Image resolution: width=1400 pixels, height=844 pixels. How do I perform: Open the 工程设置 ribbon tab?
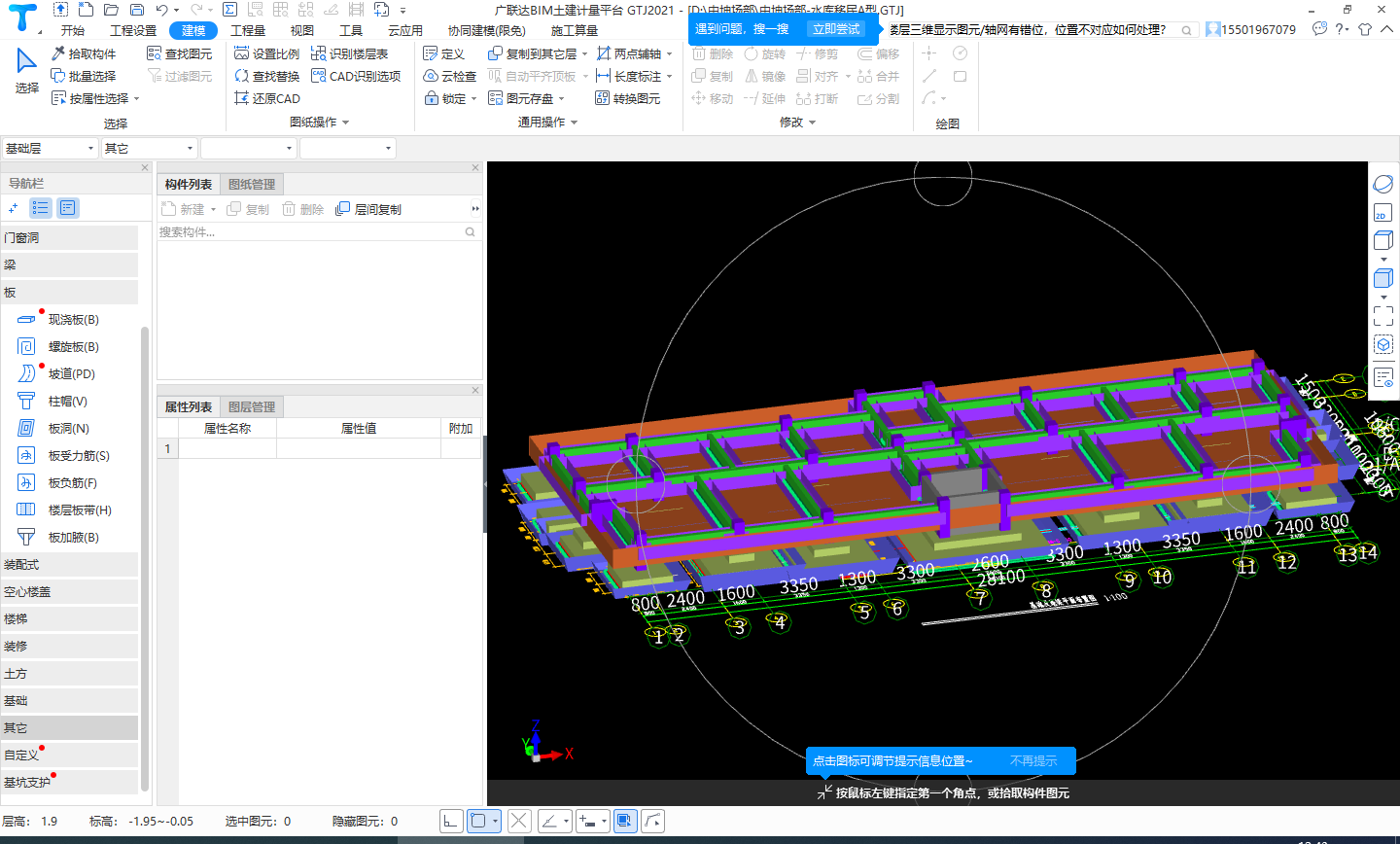click(133, 30)
